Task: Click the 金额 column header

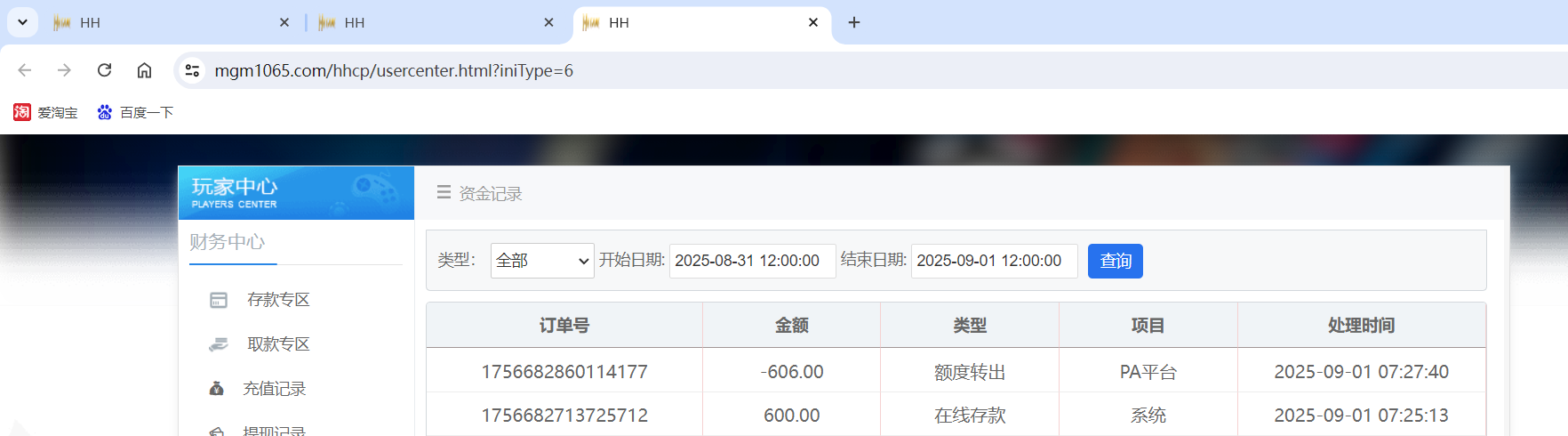Action: tap(792, 326)
